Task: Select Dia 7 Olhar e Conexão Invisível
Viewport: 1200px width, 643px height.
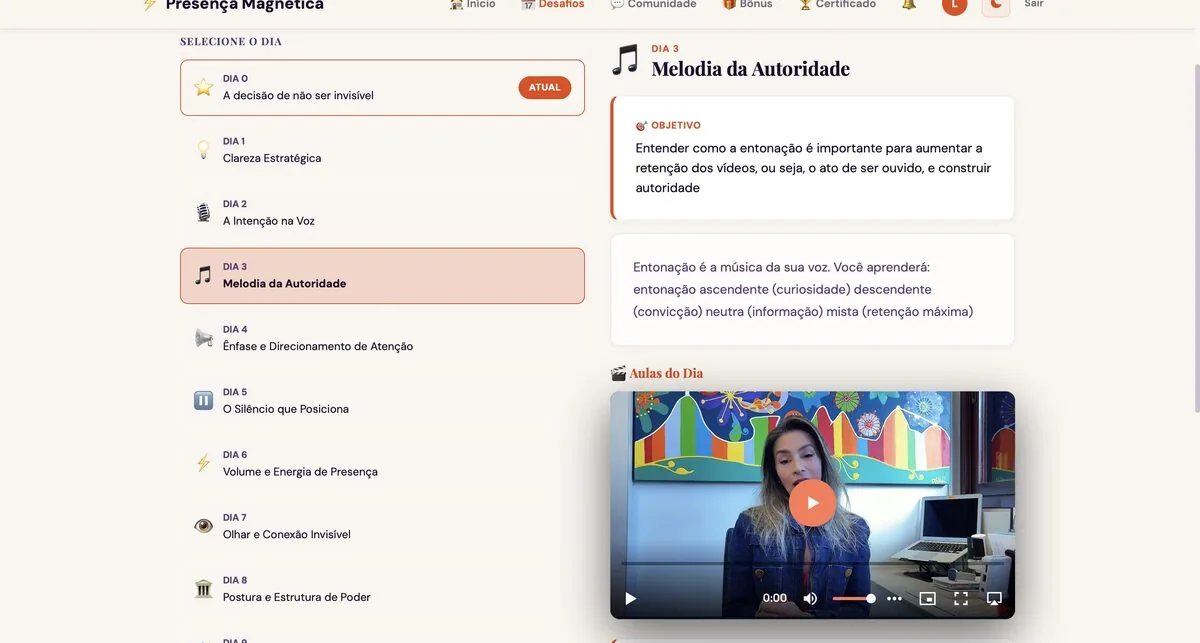Action: click(x=382, y=526)
